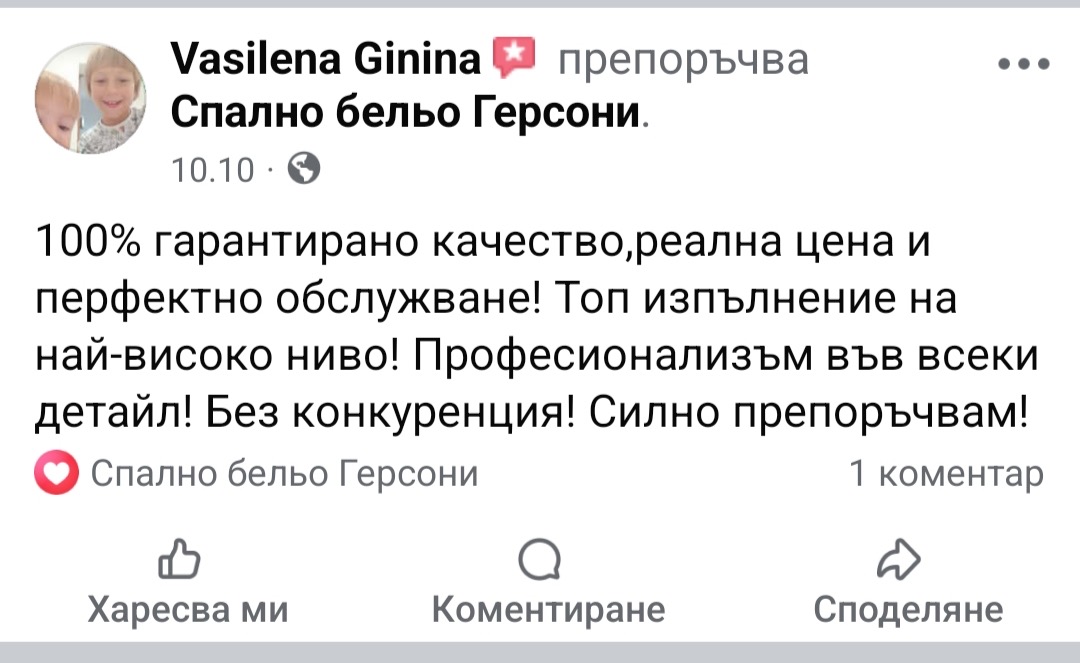
Task: Click reactor name beside the heart icon
Action: [x=284, y=473]
